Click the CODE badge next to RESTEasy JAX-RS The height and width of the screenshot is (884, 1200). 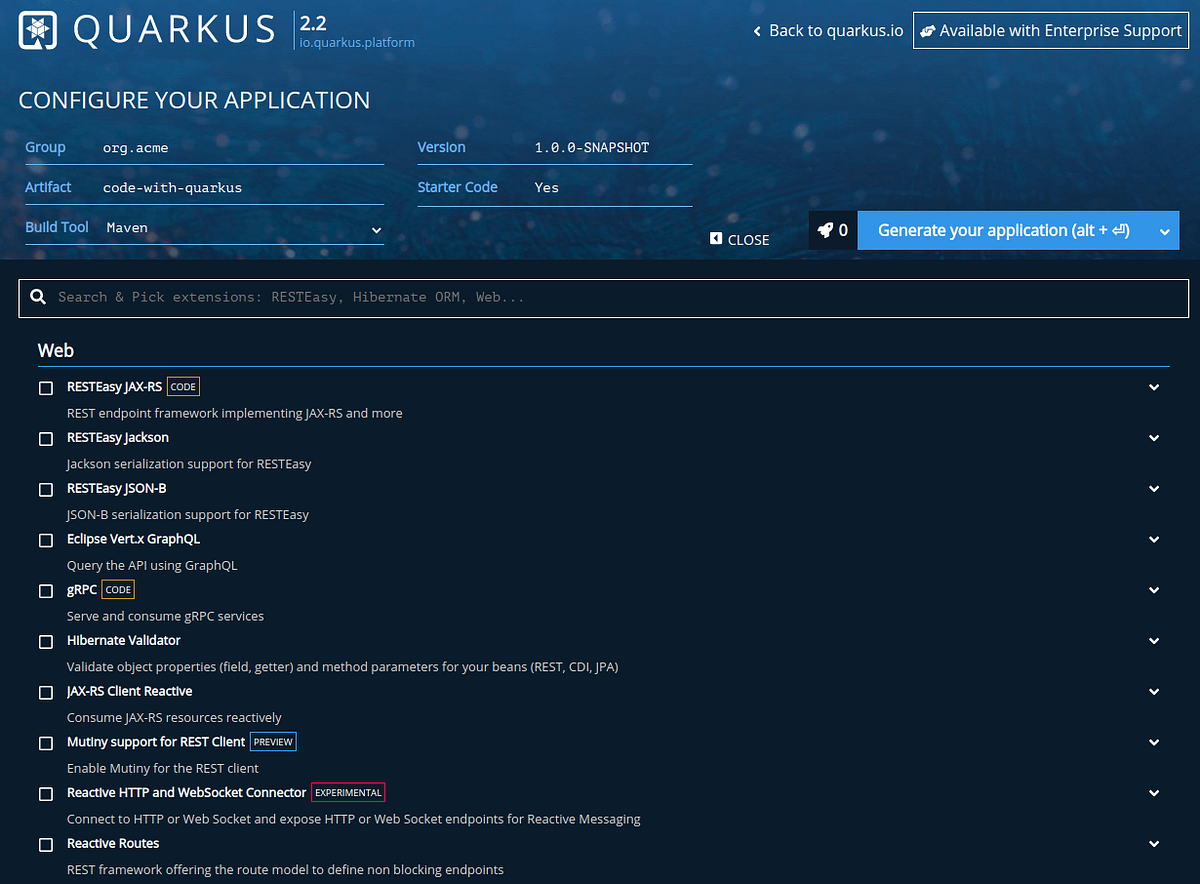pyautogui.click(x=183, y=386)
